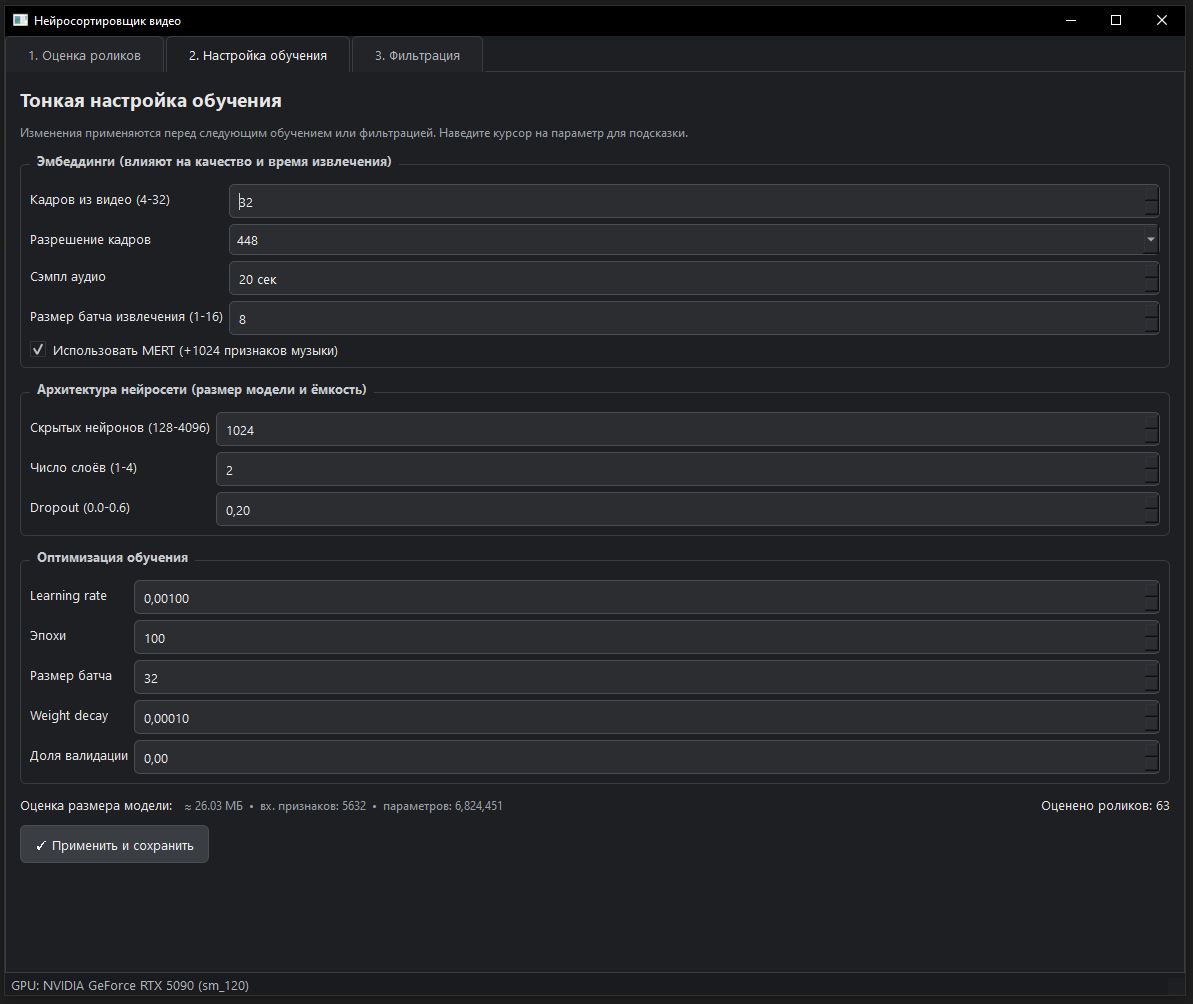Screen dimensions: 1193x1004
Task: Open the Фильтрация tab
Action: click(417, 56)
